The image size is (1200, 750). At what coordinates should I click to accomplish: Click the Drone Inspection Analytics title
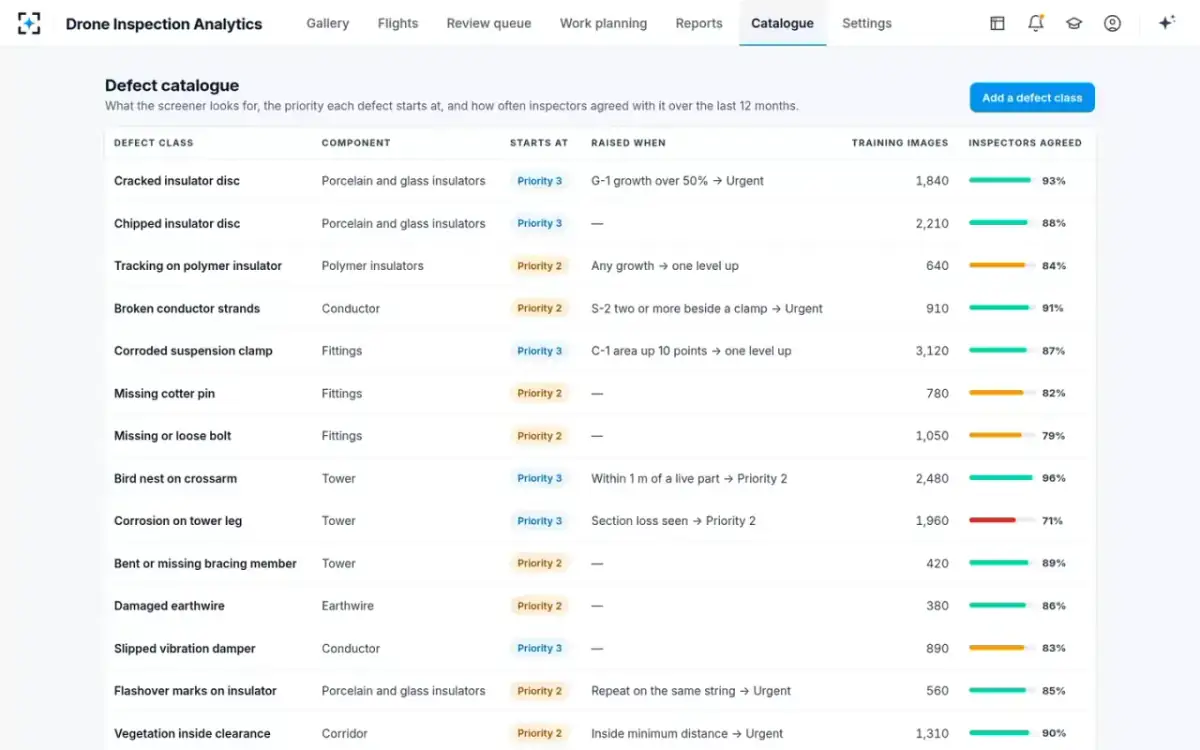(x=164, y=24)
